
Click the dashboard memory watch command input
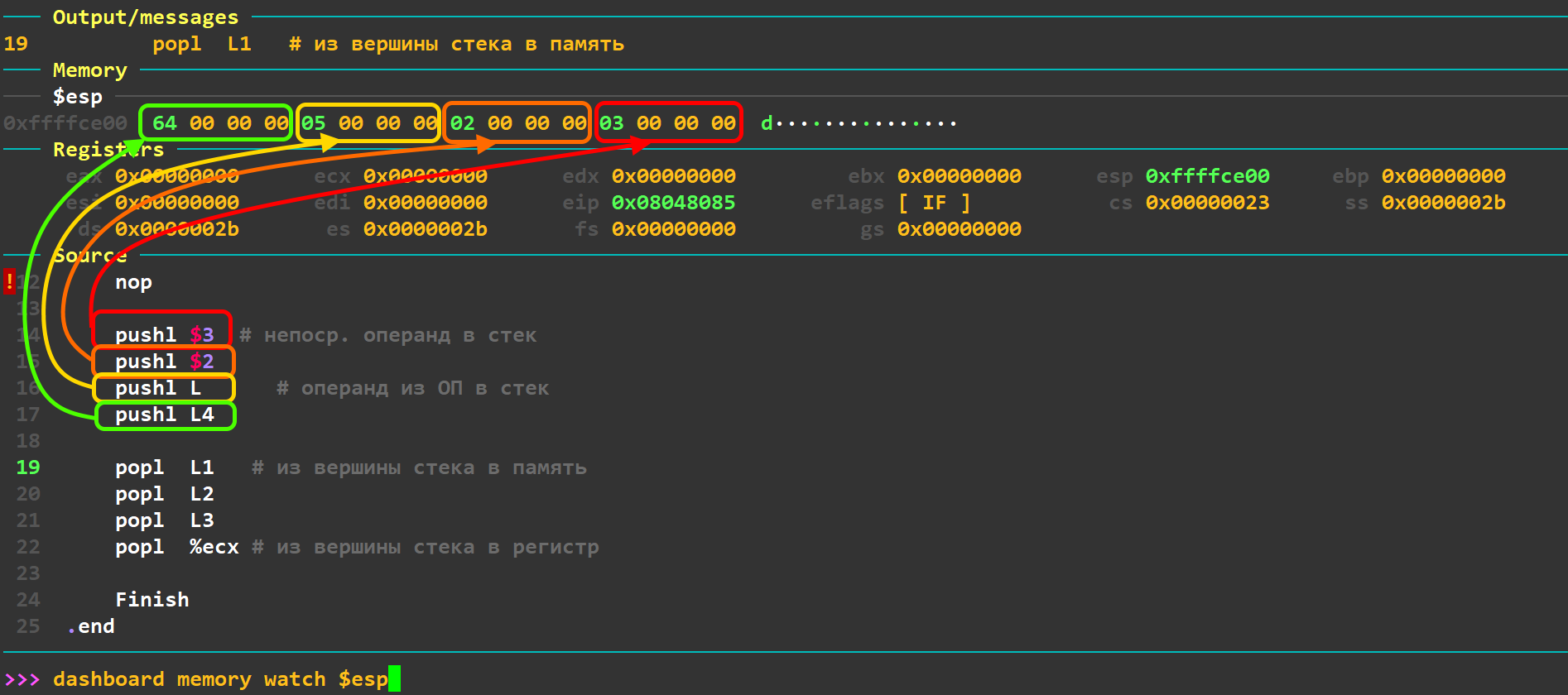pos(219,679)
